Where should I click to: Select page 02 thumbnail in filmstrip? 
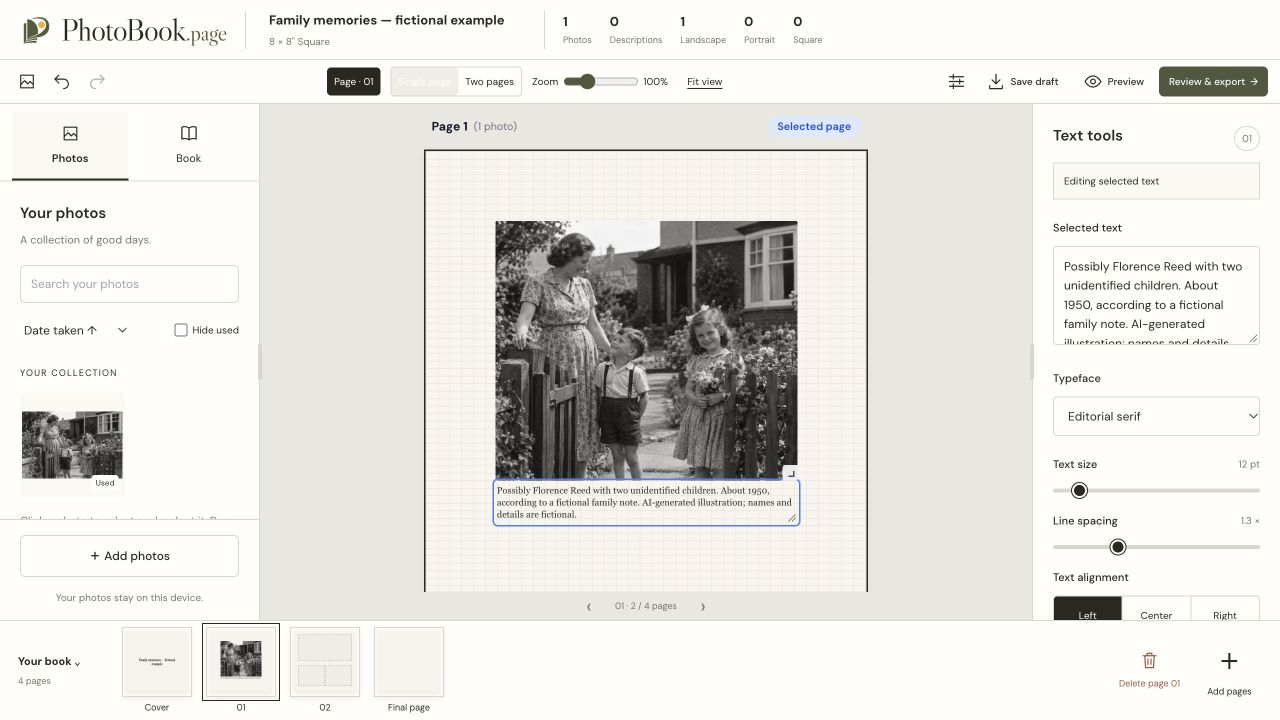(325, 662)
